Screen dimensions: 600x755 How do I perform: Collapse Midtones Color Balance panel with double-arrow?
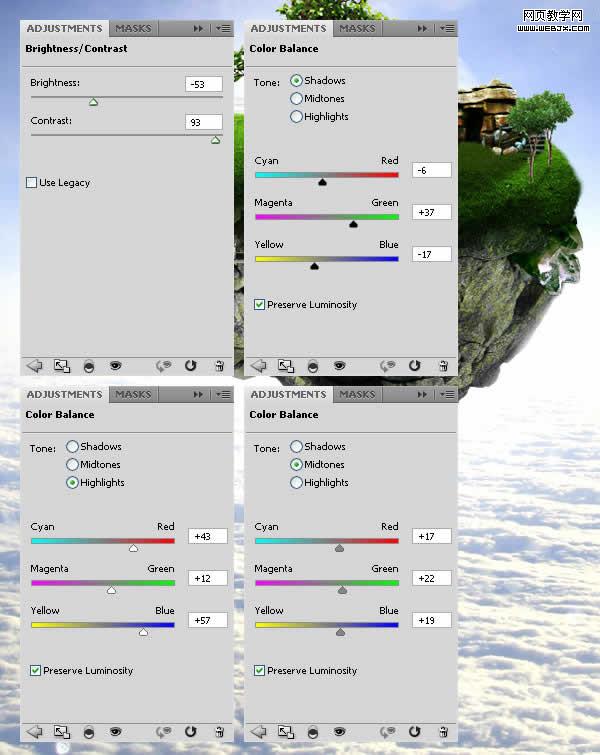point(422,394)
